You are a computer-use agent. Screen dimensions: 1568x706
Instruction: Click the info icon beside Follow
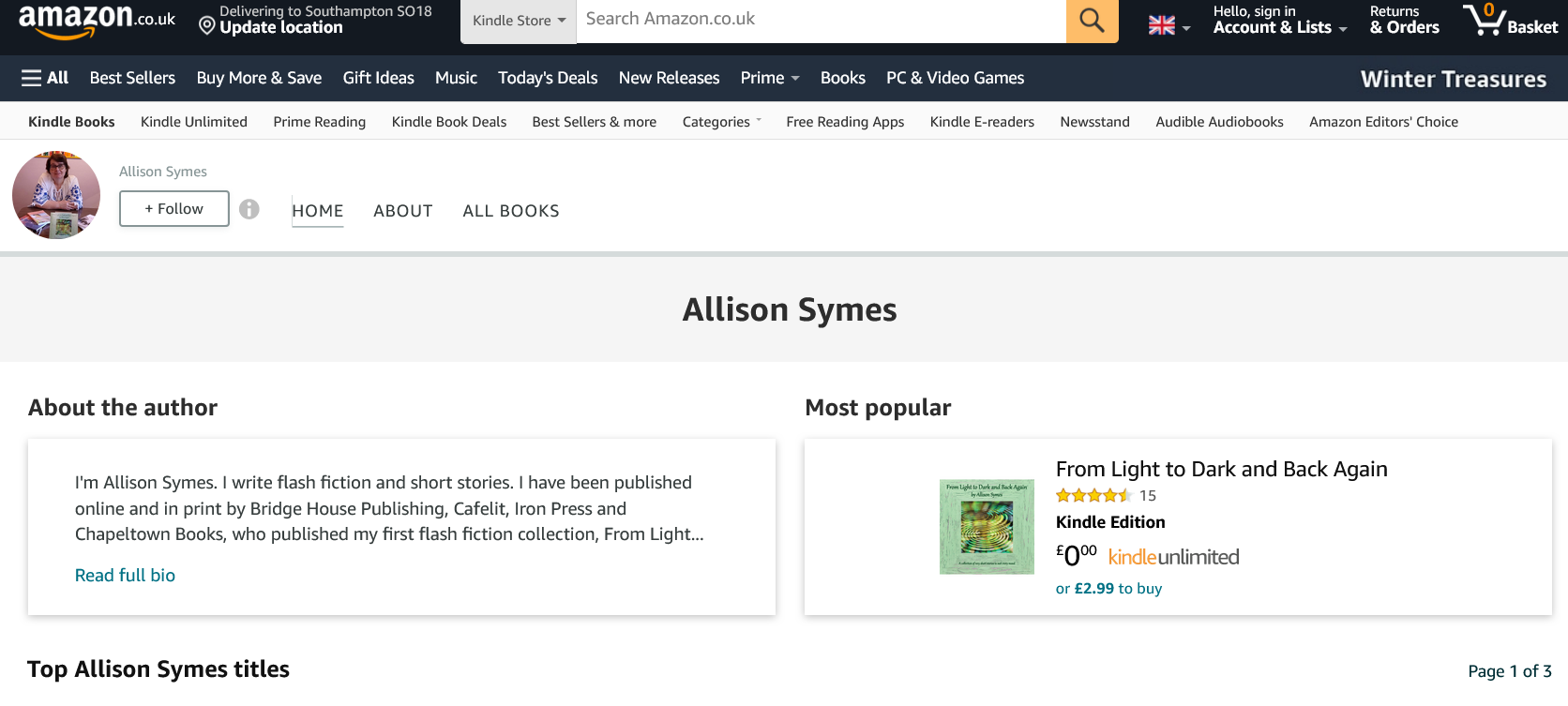click(249, 209)
